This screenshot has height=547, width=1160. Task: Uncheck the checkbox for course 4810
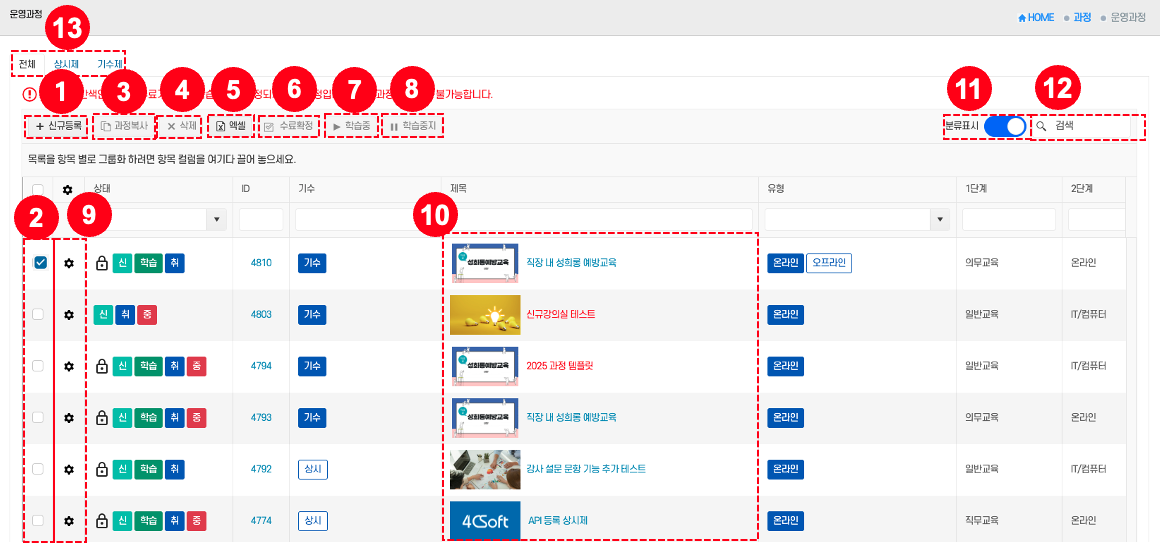(39, 263)
